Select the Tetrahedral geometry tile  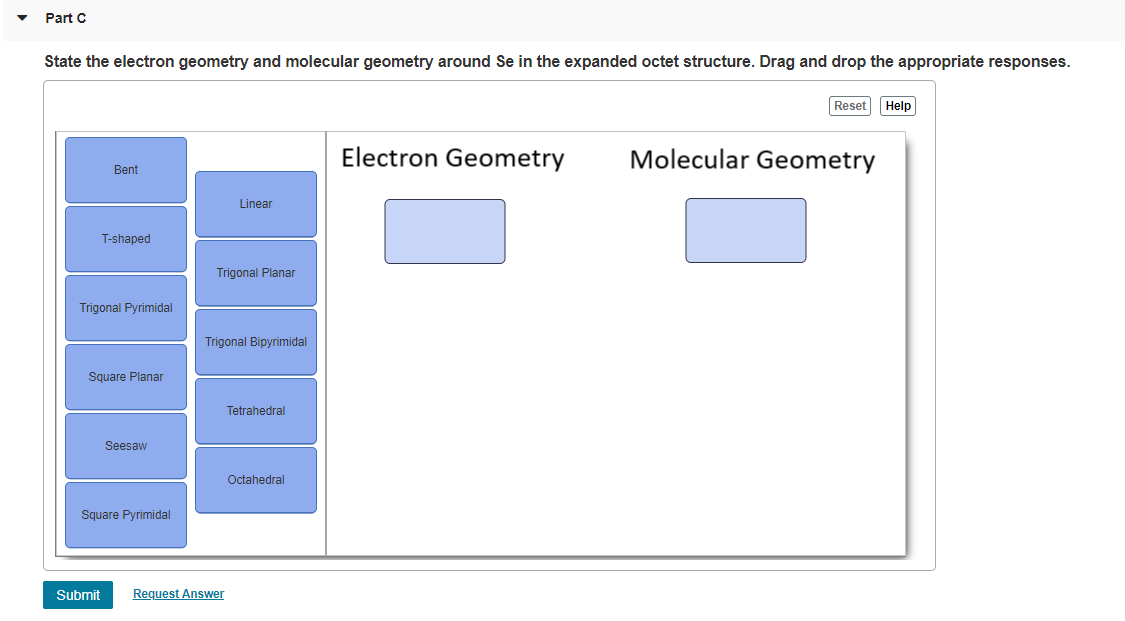click(255, 410)
